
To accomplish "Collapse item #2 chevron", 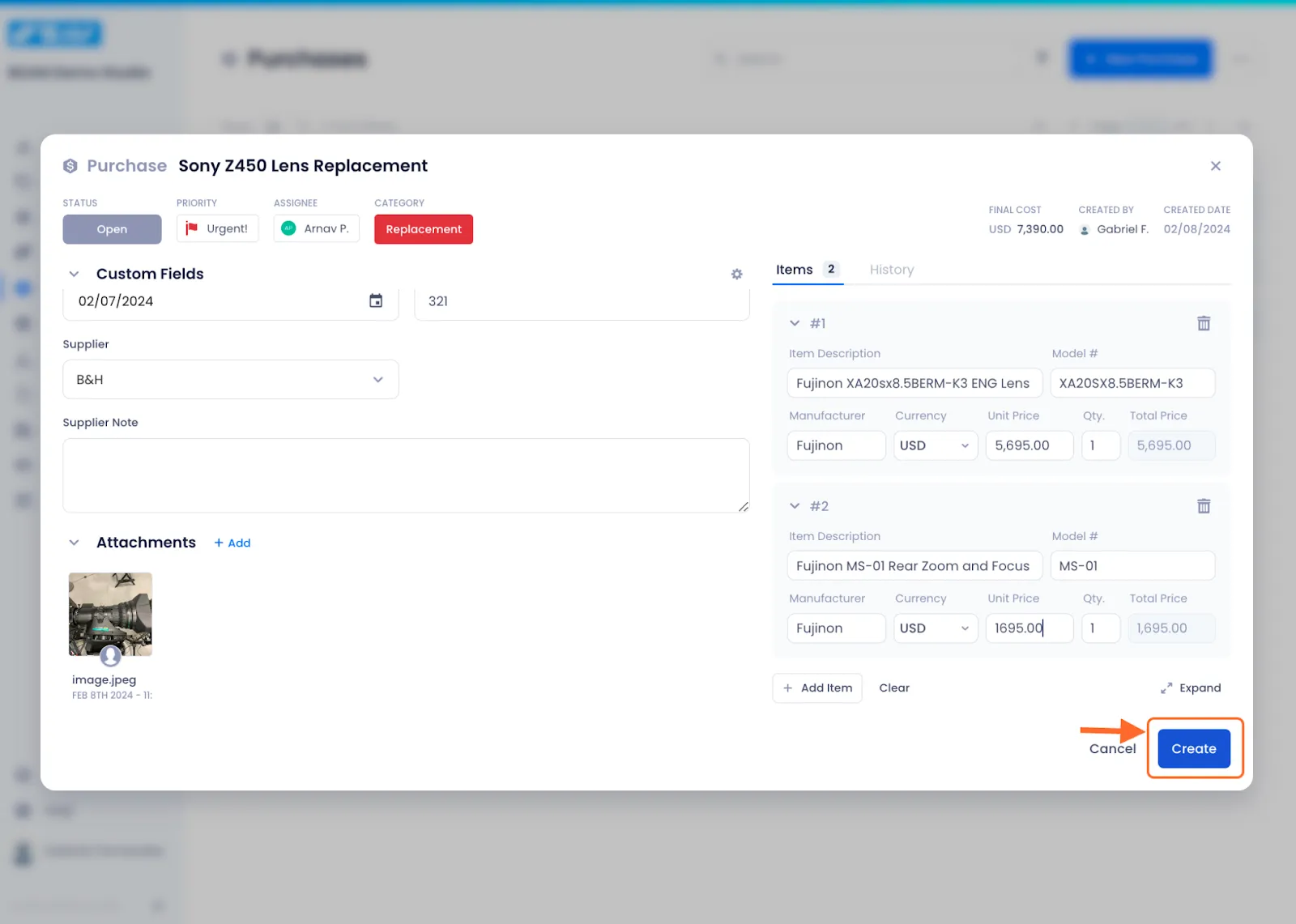I will pyautogui.click(x=795, y=506).
